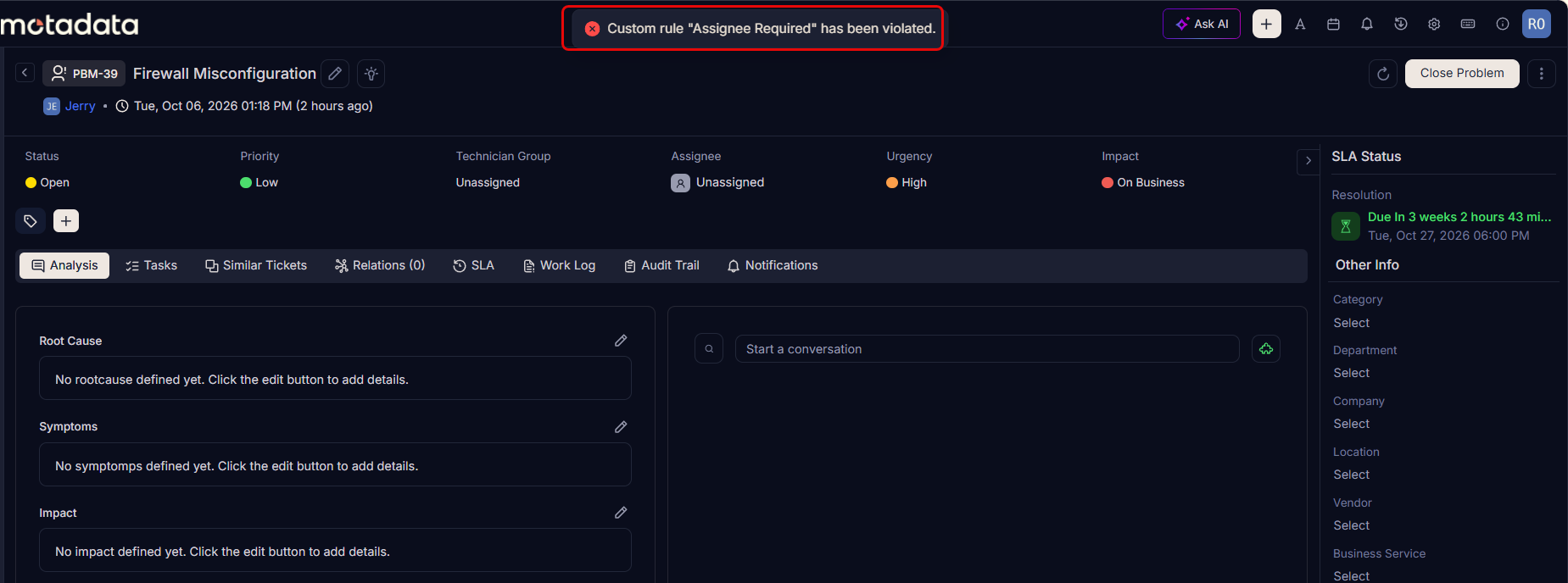Collapse the right side panel chevron
The image size is (1568, 583).
coord(1309,161)
